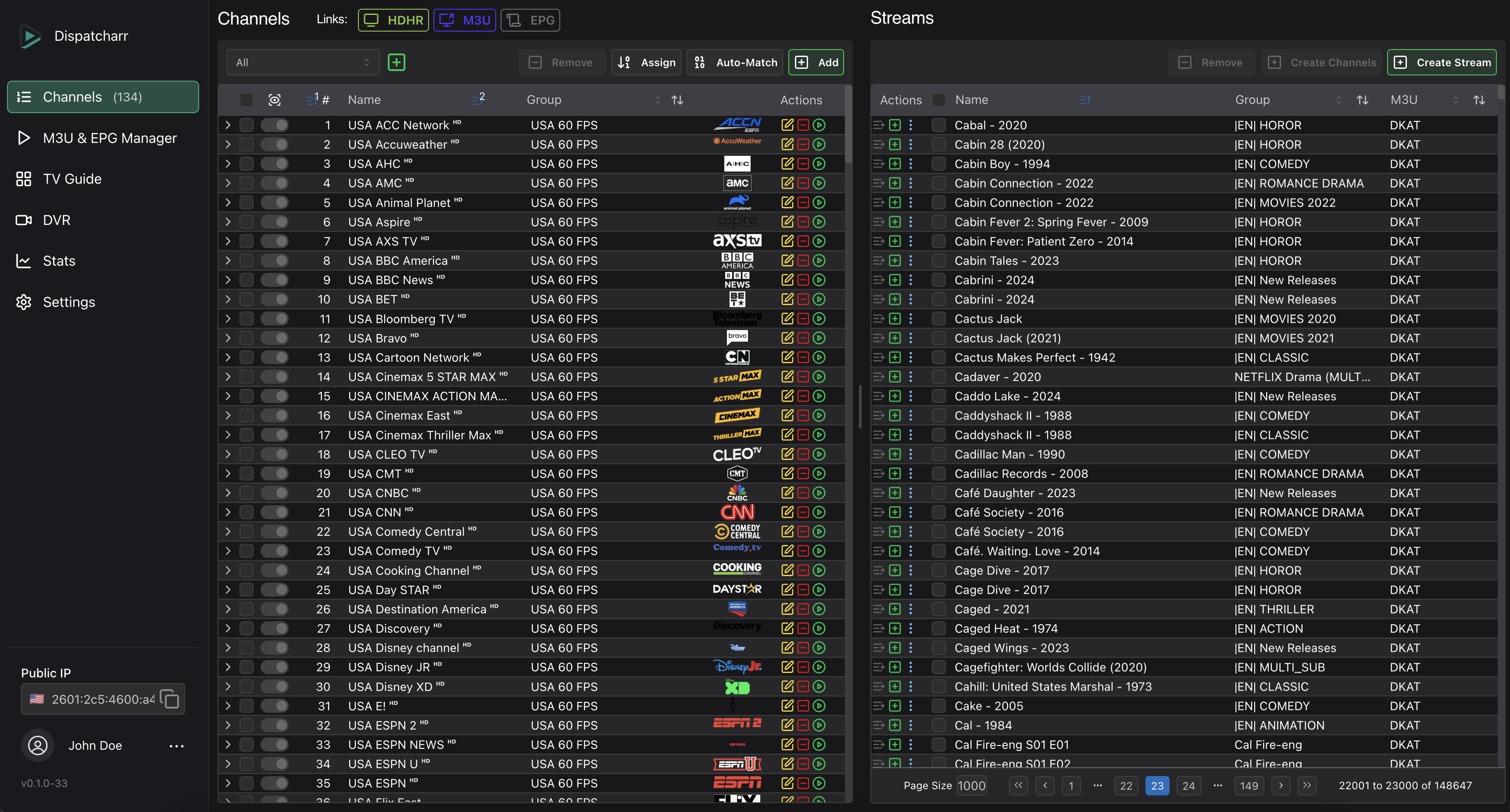The height and width of the screenshot is (812, 1510).
Task: Toggle enabled switch for USA ACC Network
Action: pos(274,125)
